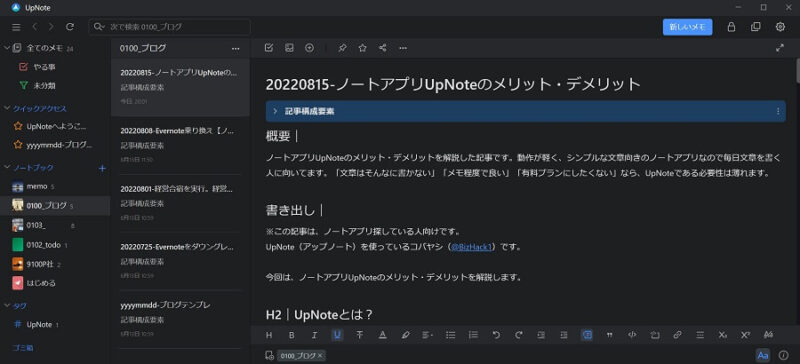Click the insert image icon
This screenshot has width=800, height=364.
coord(289,48)
